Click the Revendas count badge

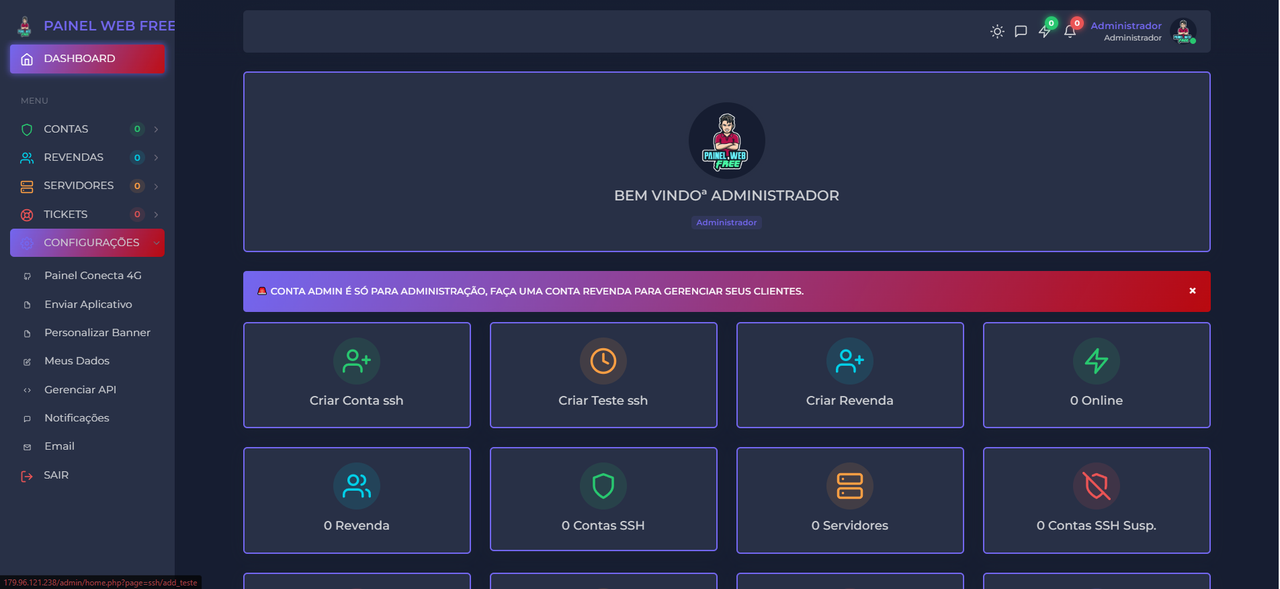tap(137, 158)
